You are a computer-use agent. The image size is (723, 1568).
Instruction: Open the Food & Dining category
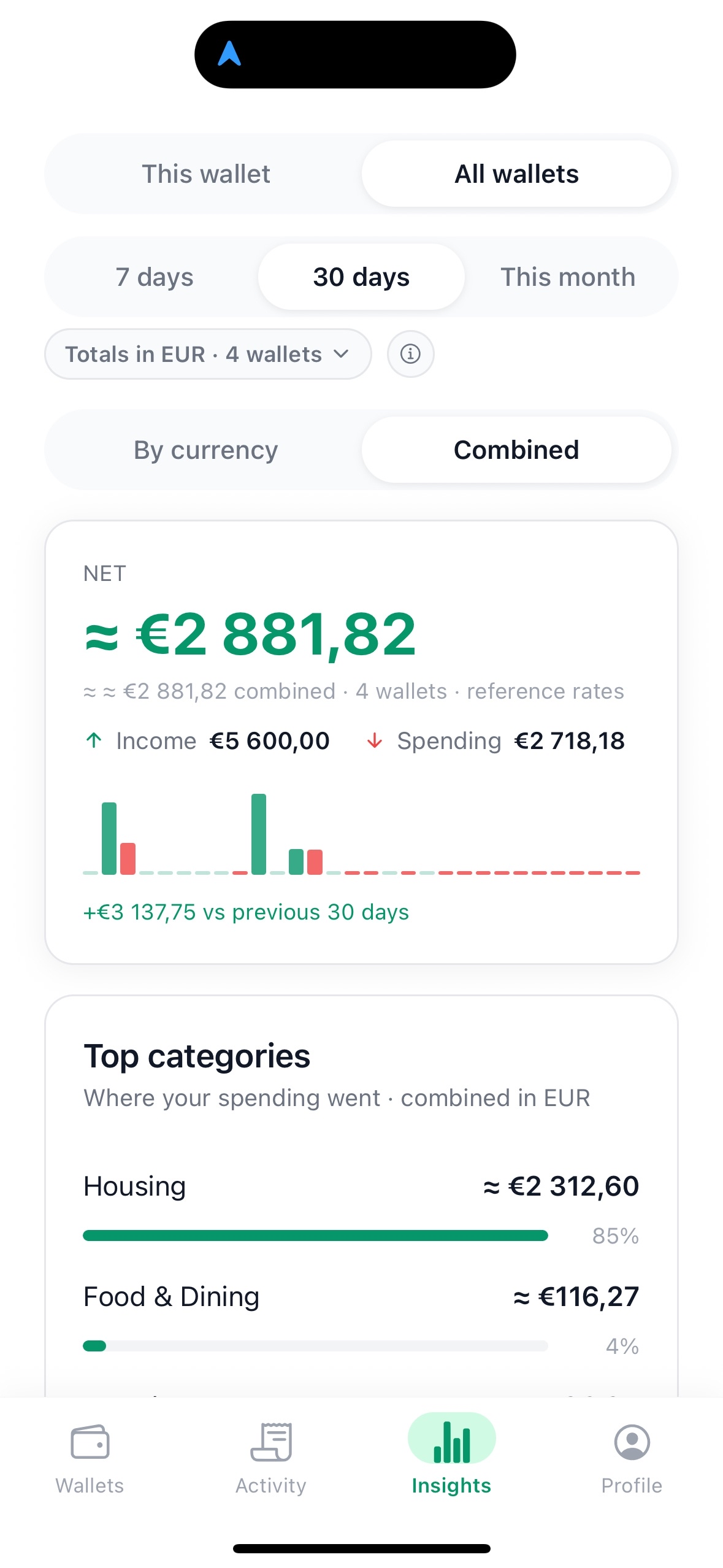tap(361, 1297)
